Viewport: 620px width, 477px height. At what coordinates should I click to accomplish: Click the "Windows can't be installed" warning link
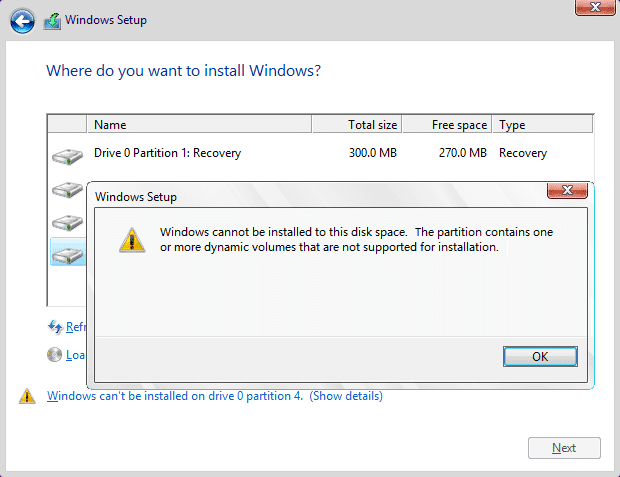point(175,396)
